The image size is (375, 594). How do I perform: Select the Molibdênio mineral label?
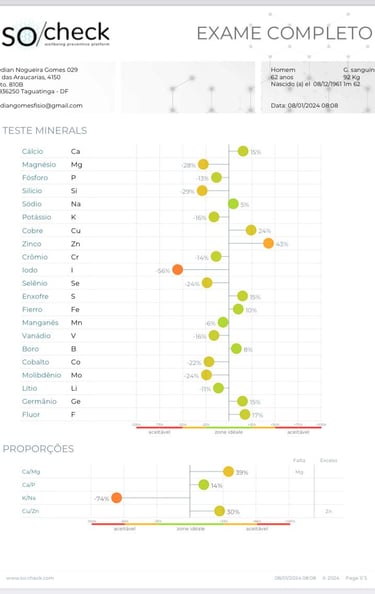click(42, 375)
